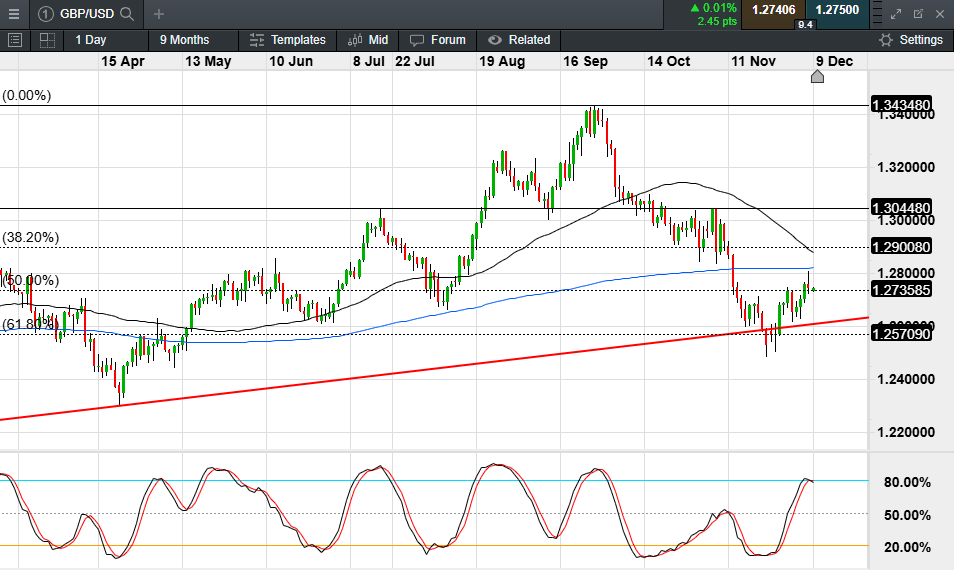
Task: Click the 1.343480 price level label
Action: click(902, 105)
